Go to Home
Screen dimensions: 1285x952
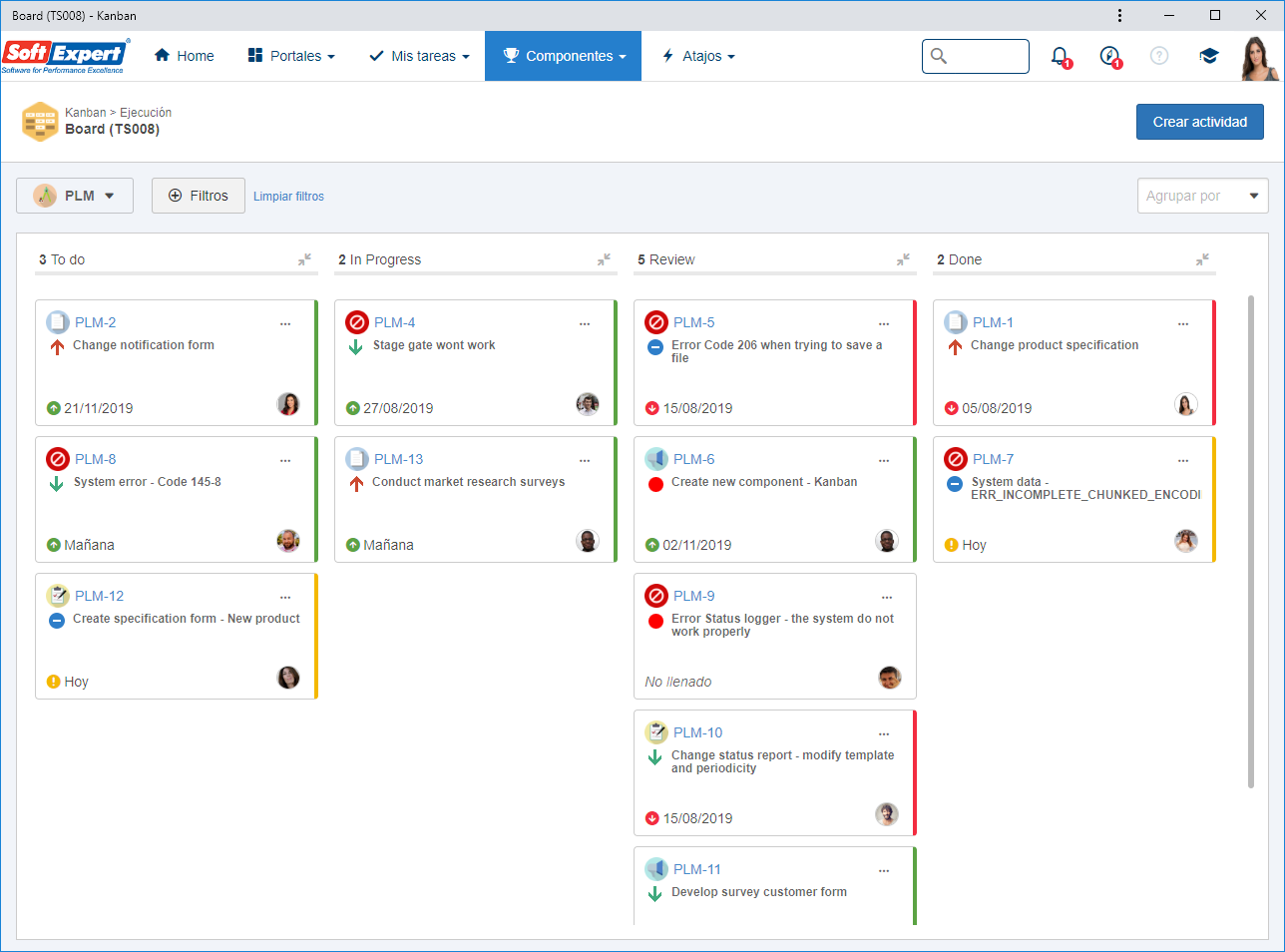(185, 56)
